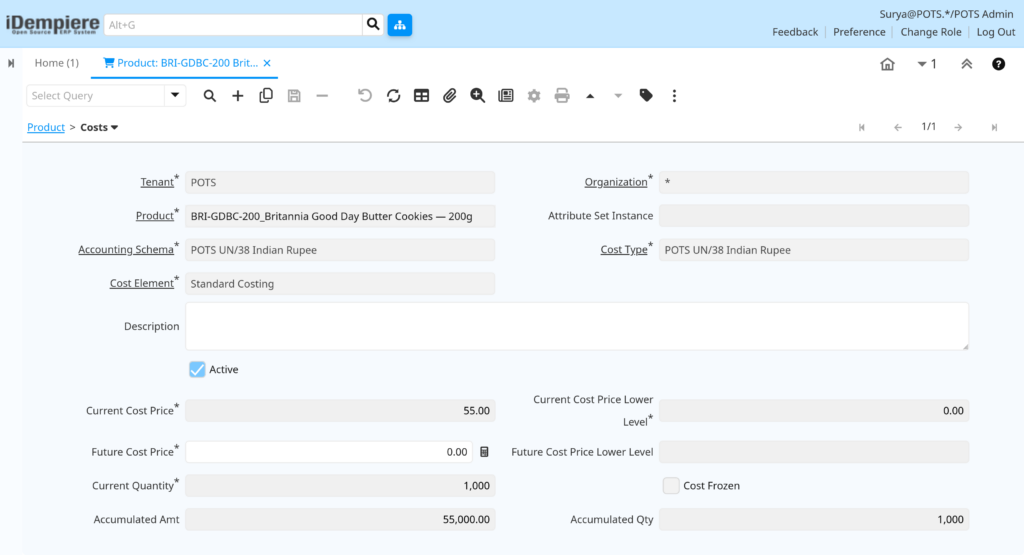Click the Product breadcrumb link
Image resolution: width=1024 pixels, height=555 pixels.
tap(46, 127)
